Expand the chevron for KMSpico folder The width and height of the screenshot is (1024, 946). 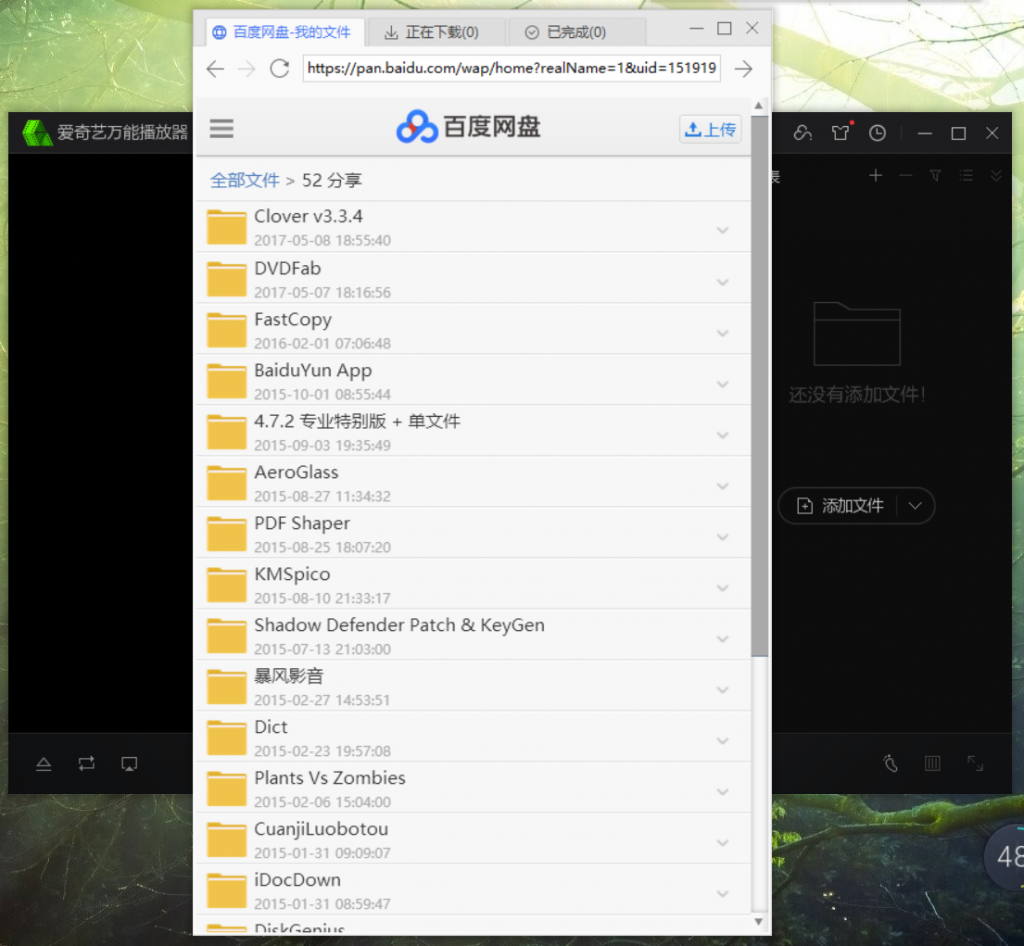point(722,588)
